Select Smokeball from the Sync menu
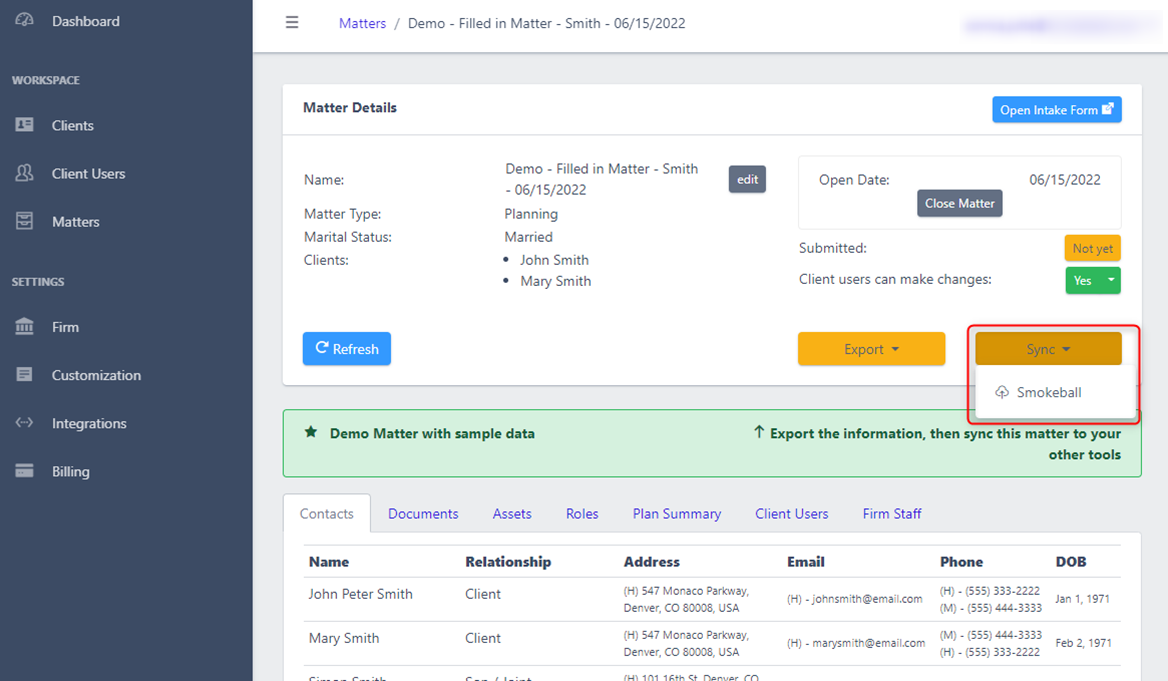This screenshot has width=1168, height=681. (1048, 393)
